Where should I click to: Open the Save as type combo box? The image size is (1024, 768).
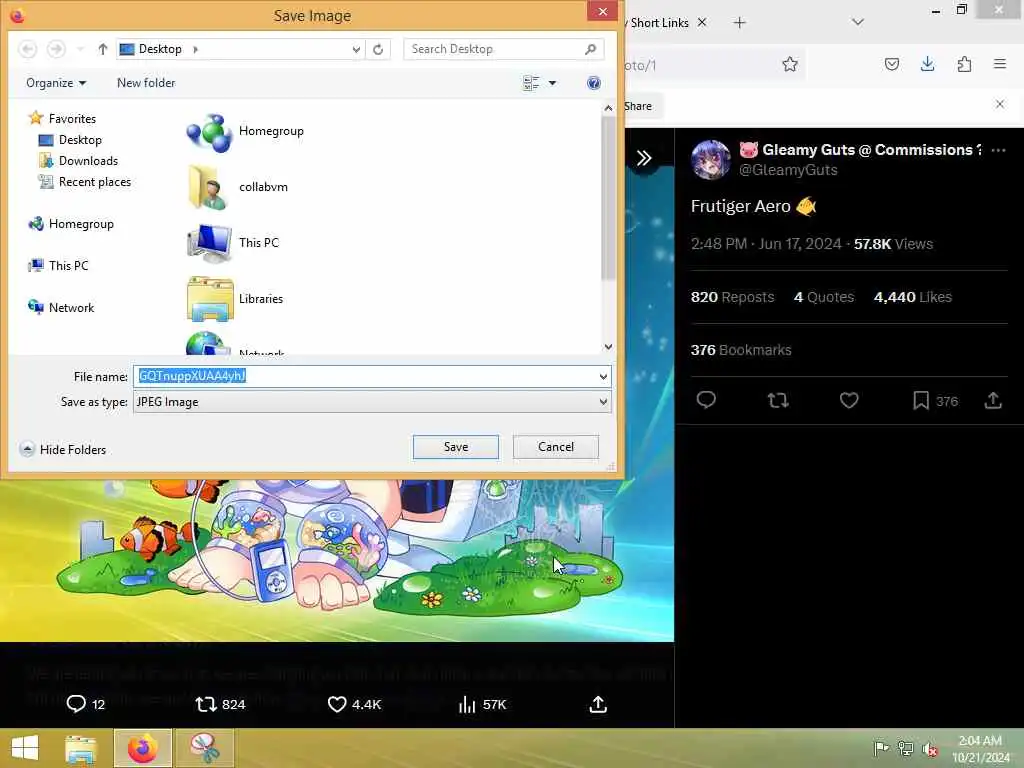tap(372, 402)
